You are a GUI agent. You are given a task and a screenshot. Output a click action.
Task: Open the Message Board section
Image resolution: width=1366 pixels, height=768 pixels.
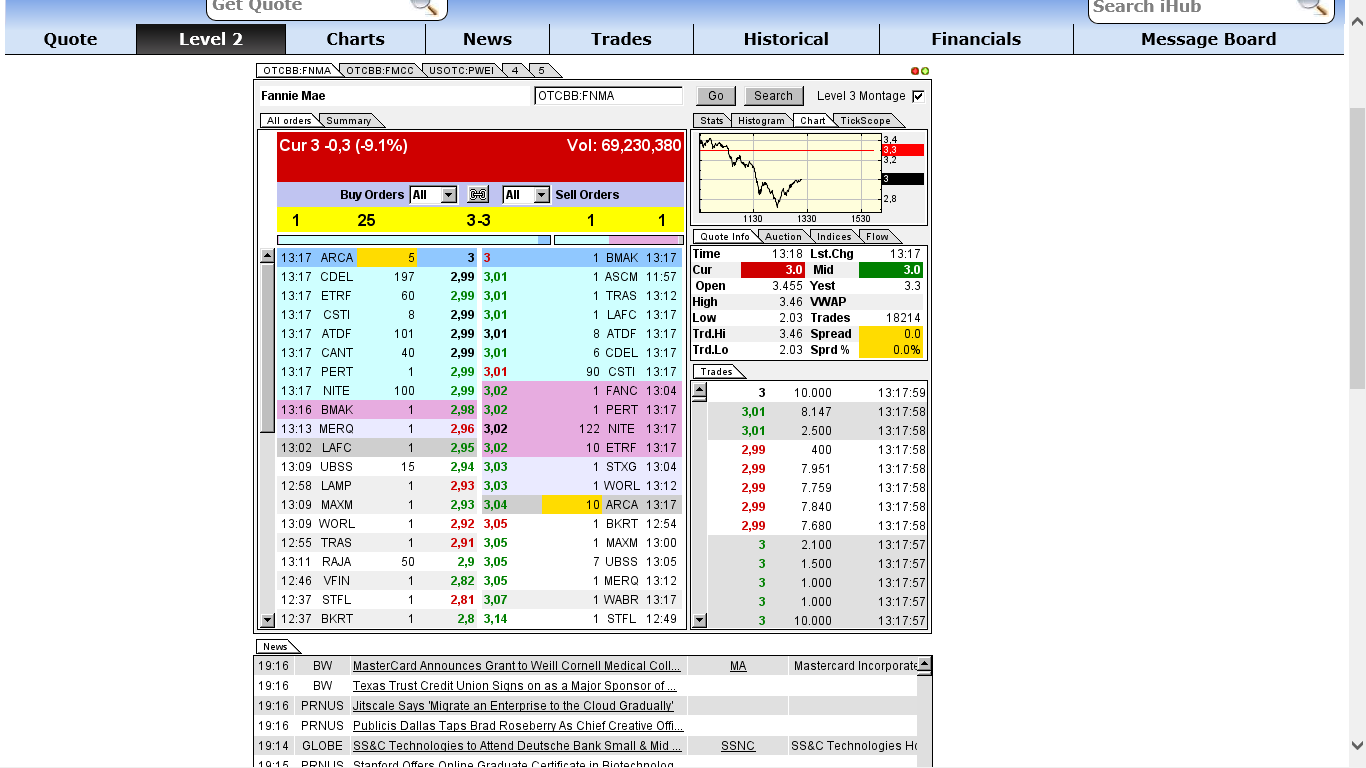tap(1207, 39)
